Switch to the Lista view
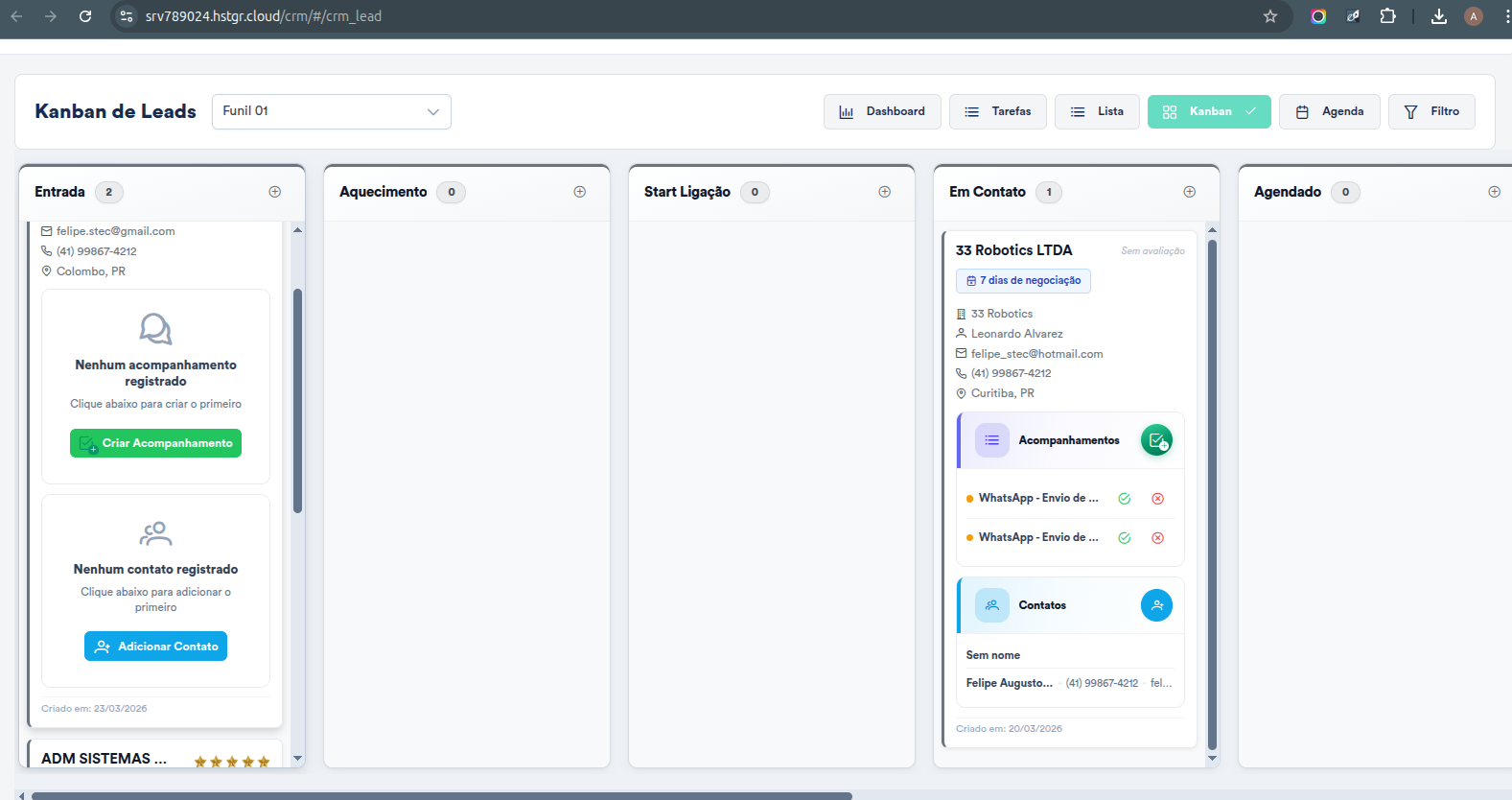This screenshot has height=800, width=1512. click(x=1097, y=111)
